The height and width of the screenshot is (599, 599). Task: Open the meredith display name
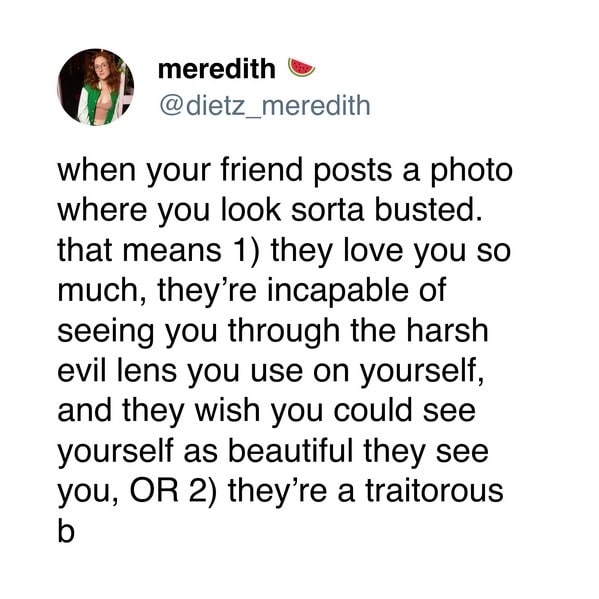[x=217, y=69]
